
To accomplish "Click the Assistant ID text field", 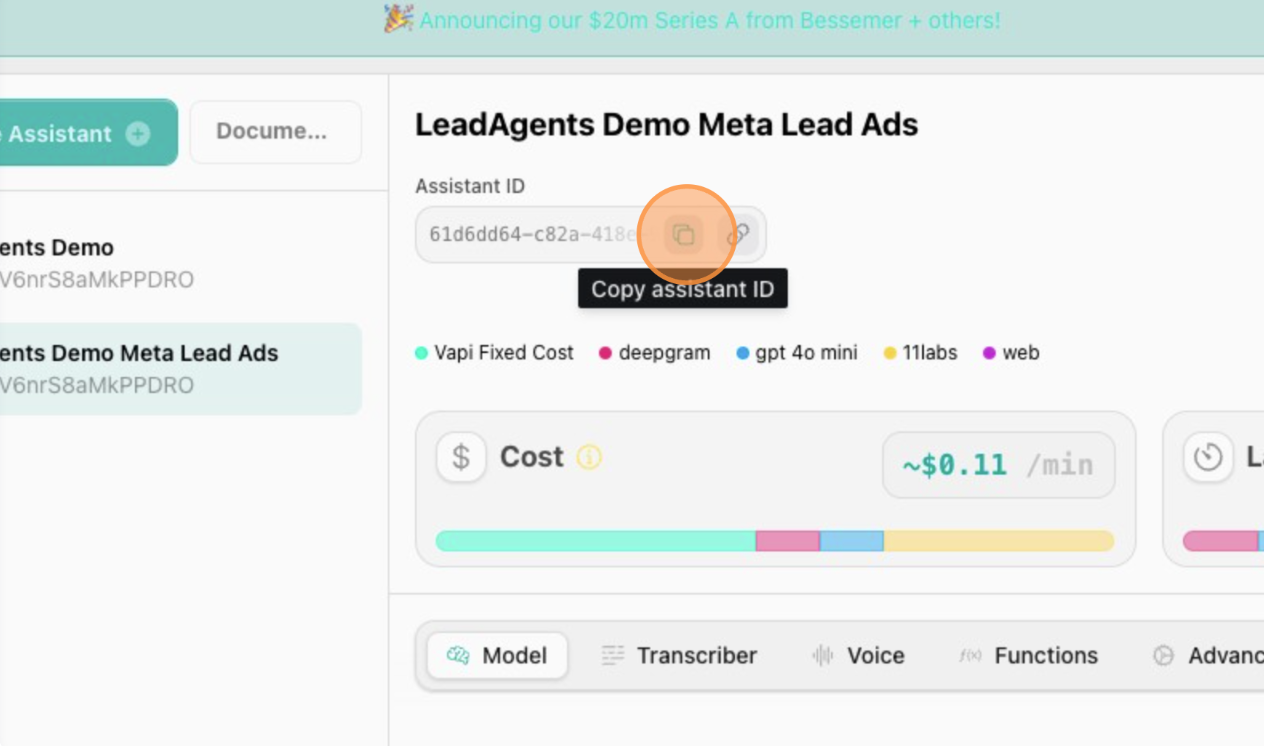I will coord(532,235).
